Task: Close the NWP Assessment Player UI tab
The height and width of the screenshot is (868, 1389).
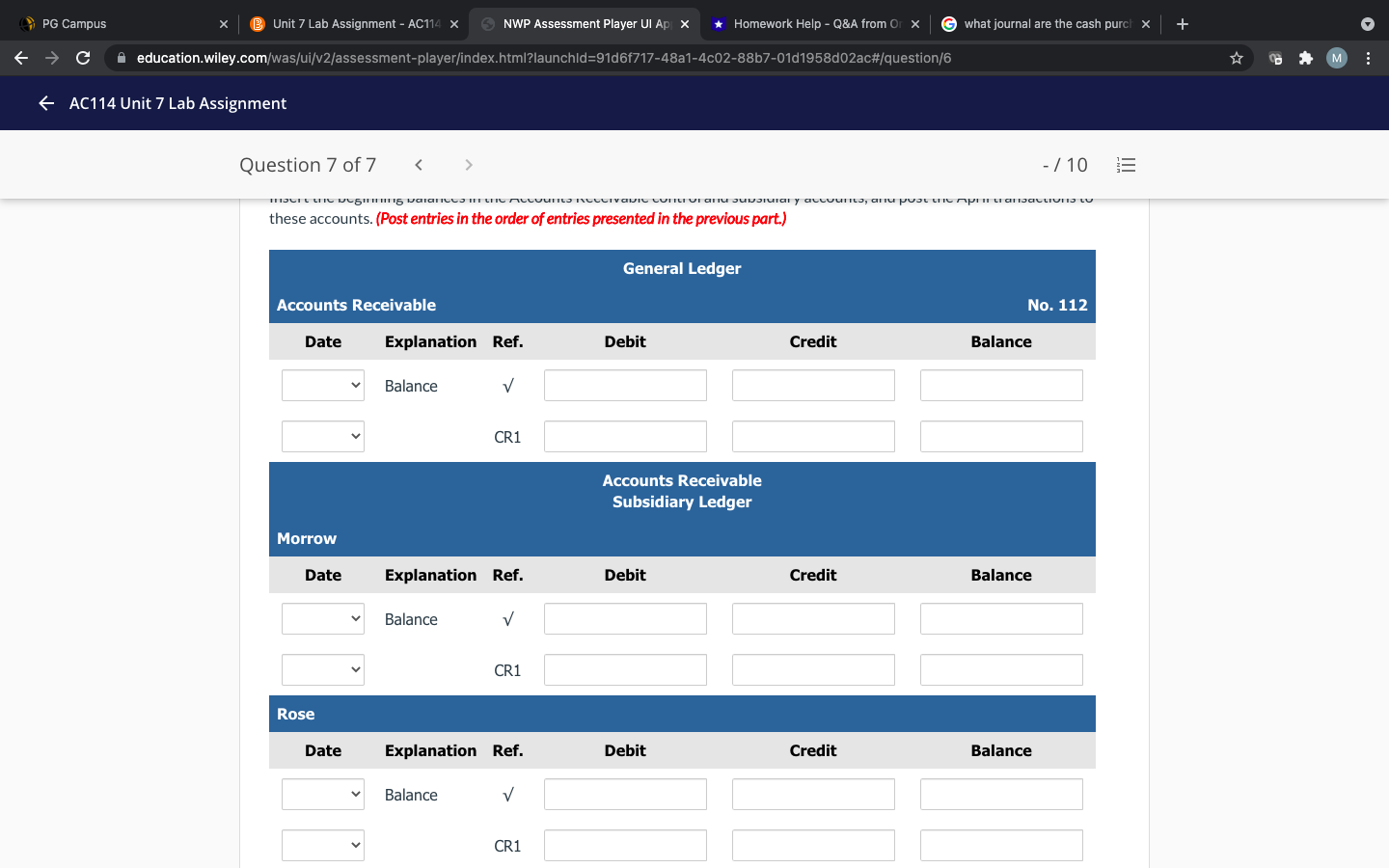Action: point(685,24)
